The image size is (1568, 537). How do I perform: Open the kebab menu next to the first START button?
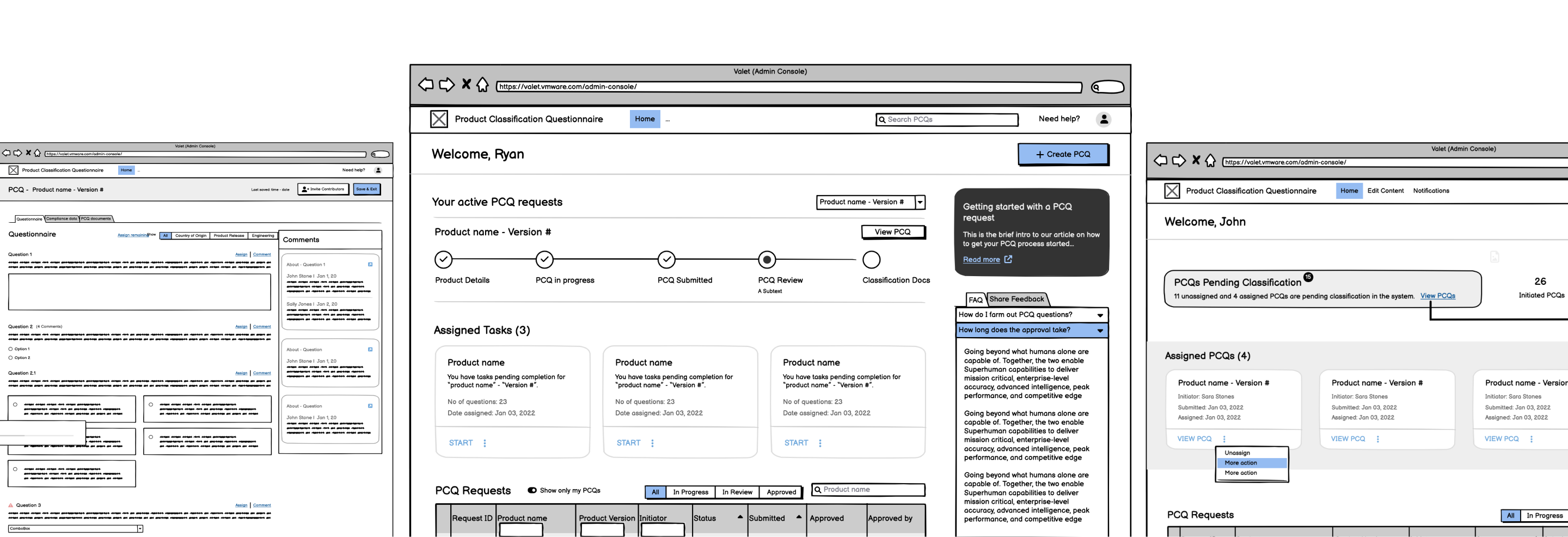(x=485, y=443)
